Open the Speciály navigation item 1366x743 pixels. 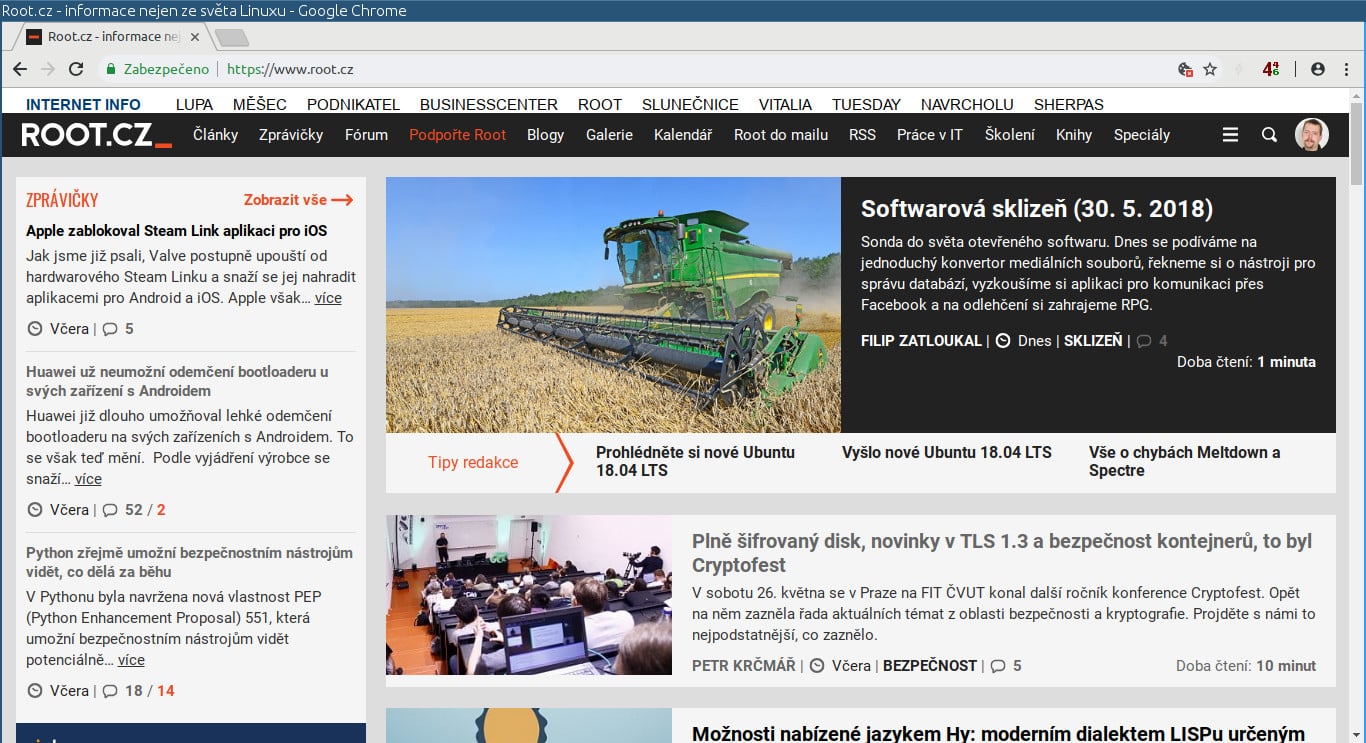[1142, 135]
